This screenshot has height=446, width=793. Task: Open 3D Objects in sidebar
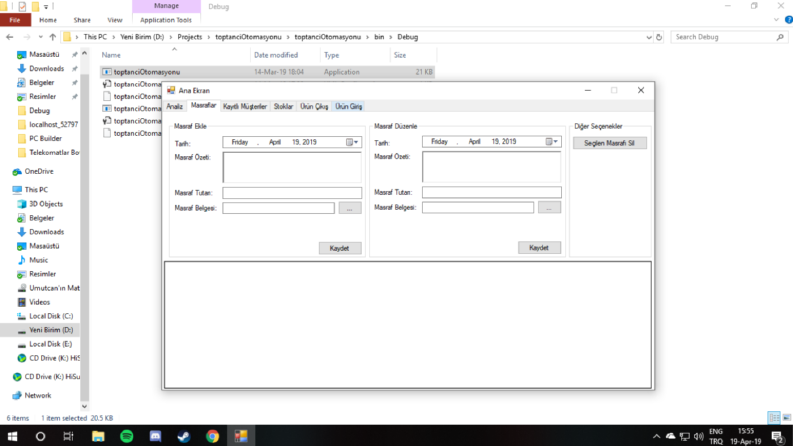pos(46,204)
